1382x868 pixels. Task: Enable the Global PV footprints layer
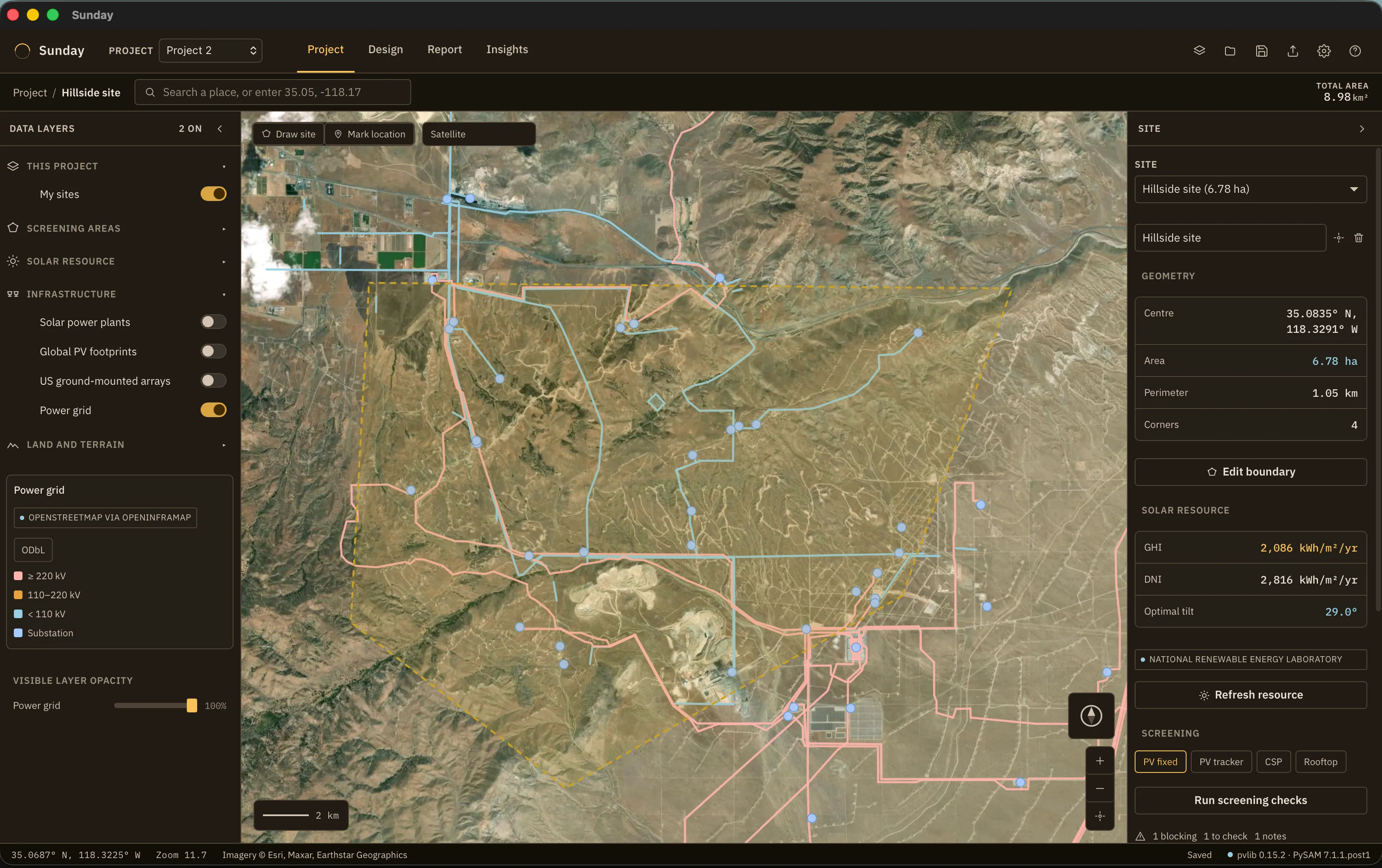[x=214, y=351]
